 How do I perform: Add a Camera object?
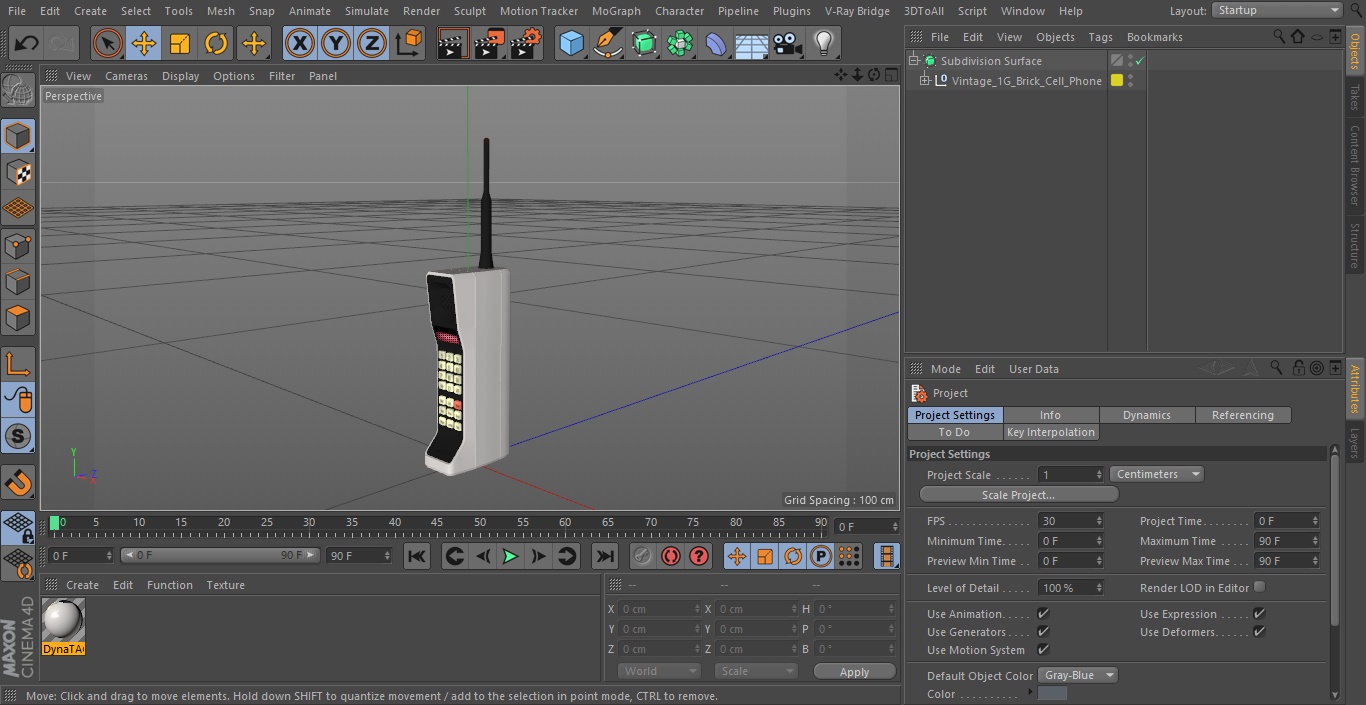[x=788, y=43]
